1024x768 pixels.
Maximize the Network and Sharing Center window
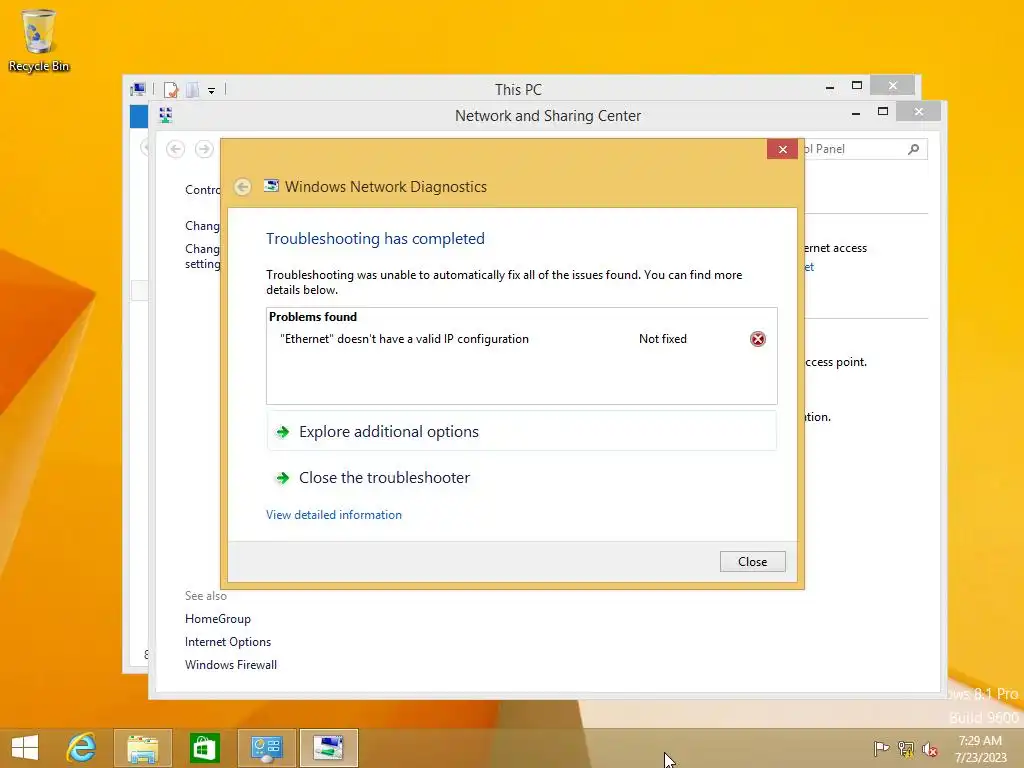click(x=883, y=112)
